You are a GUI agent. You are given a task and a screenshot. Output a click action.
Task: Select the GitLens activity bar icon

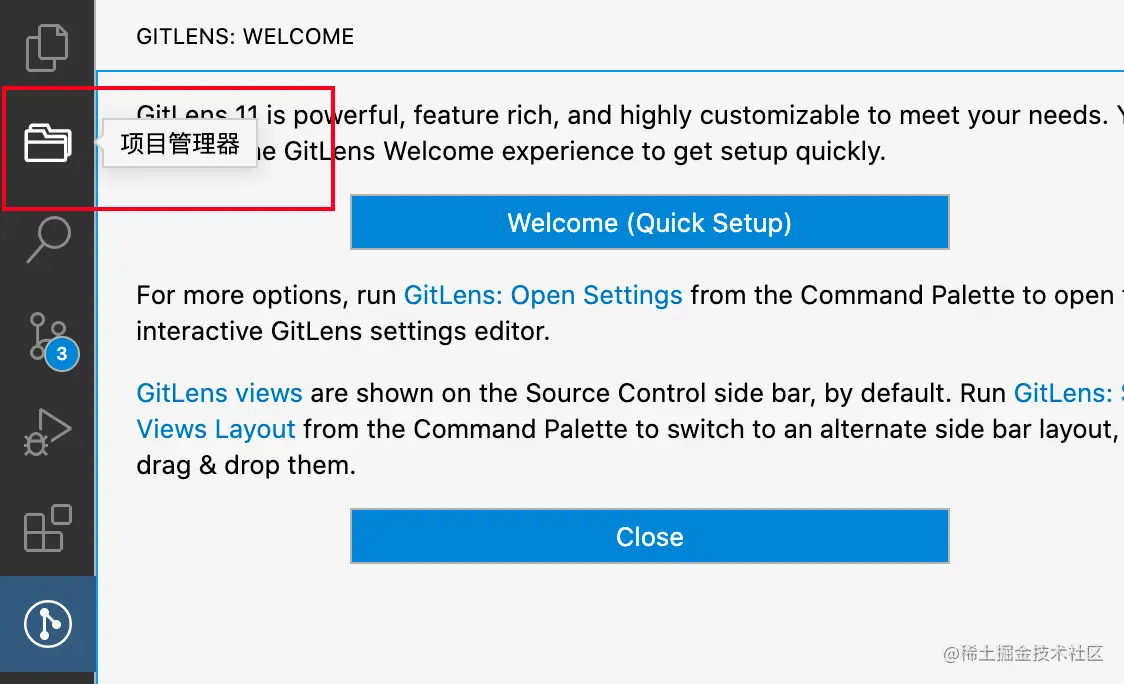point(47,624)
